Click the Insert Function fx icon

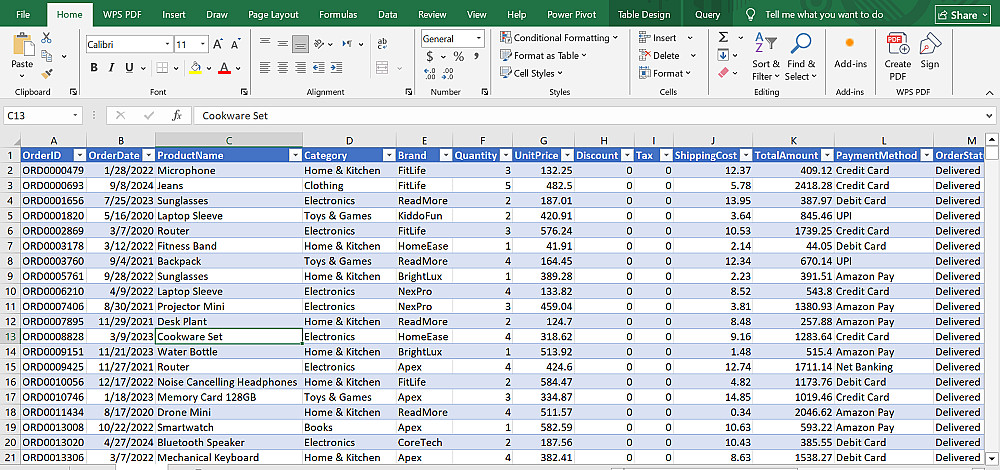click(x=177, y=115)
